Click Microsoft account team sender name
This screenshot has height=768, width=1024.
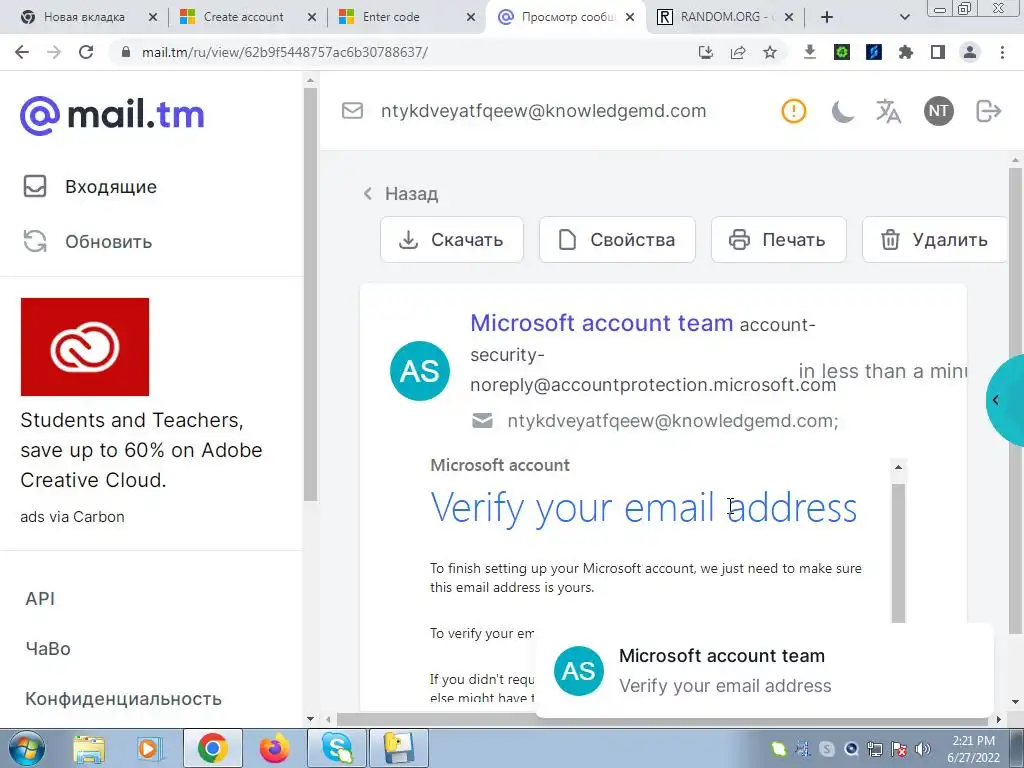[x=601, y=323]
